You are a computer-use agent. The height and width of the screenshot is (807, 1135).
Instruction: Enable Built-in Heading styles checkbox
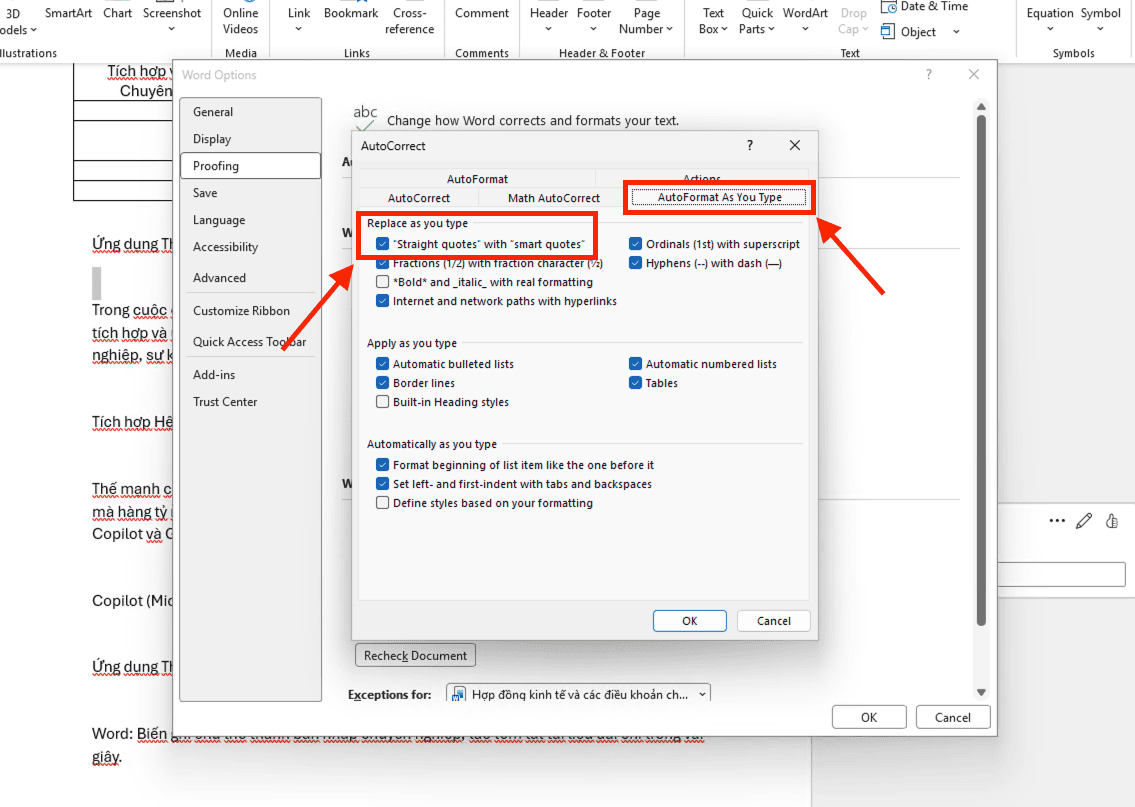click(383, 402)
